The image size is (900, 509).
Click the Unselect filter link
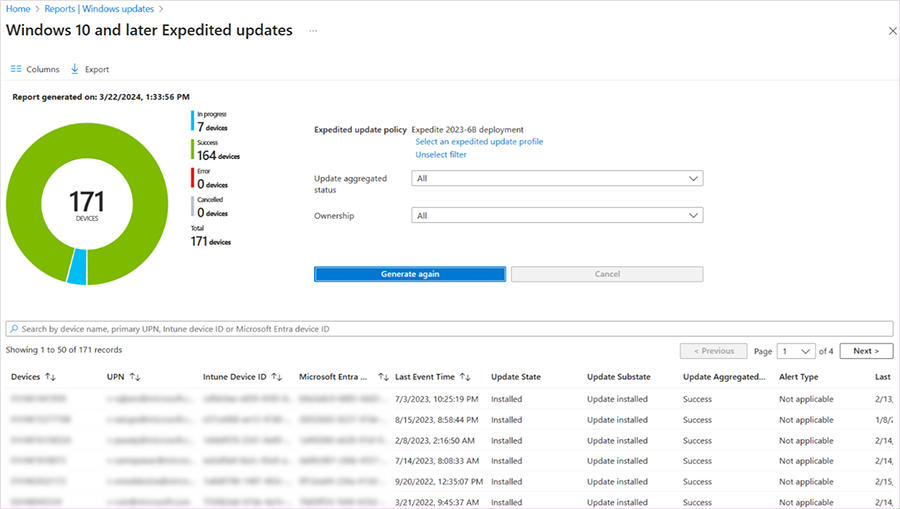coord(441,155)
